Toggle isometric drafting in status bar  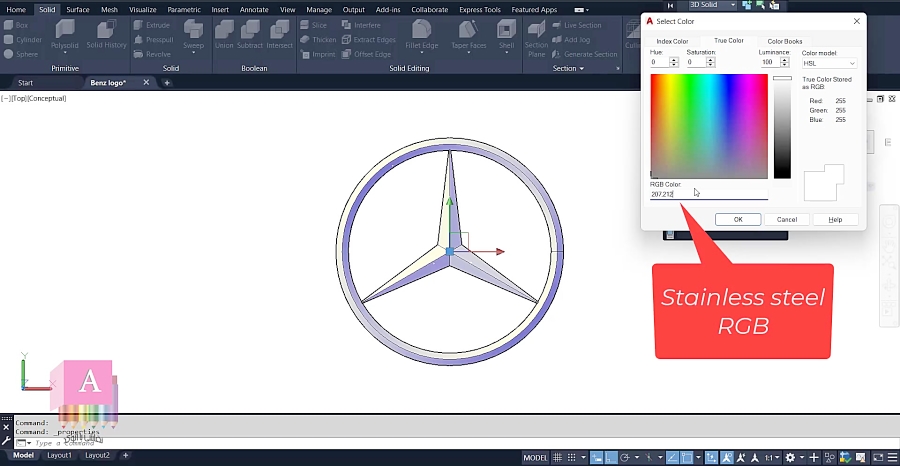[x=651, y=457]
